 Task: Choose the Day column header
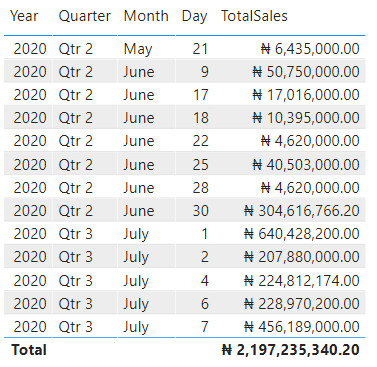click(x=194, y=16)
